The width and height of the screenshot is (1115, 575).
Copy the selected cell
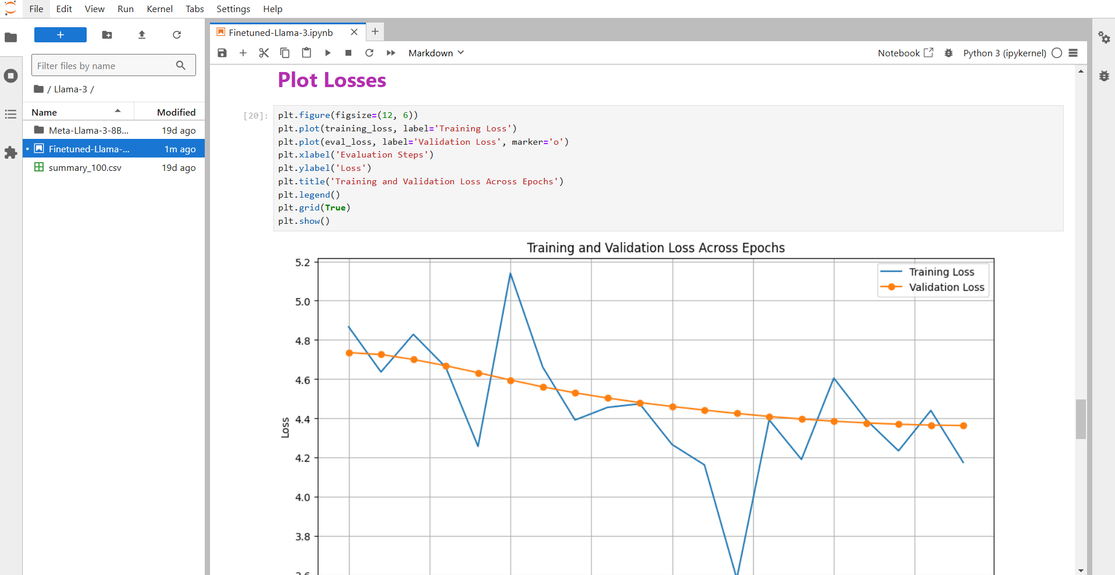coord(285,53)
